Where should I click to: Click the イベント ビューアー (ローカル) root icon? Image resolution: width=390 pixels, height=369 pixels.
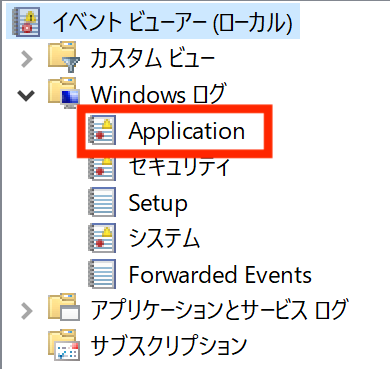pos(26,22)
